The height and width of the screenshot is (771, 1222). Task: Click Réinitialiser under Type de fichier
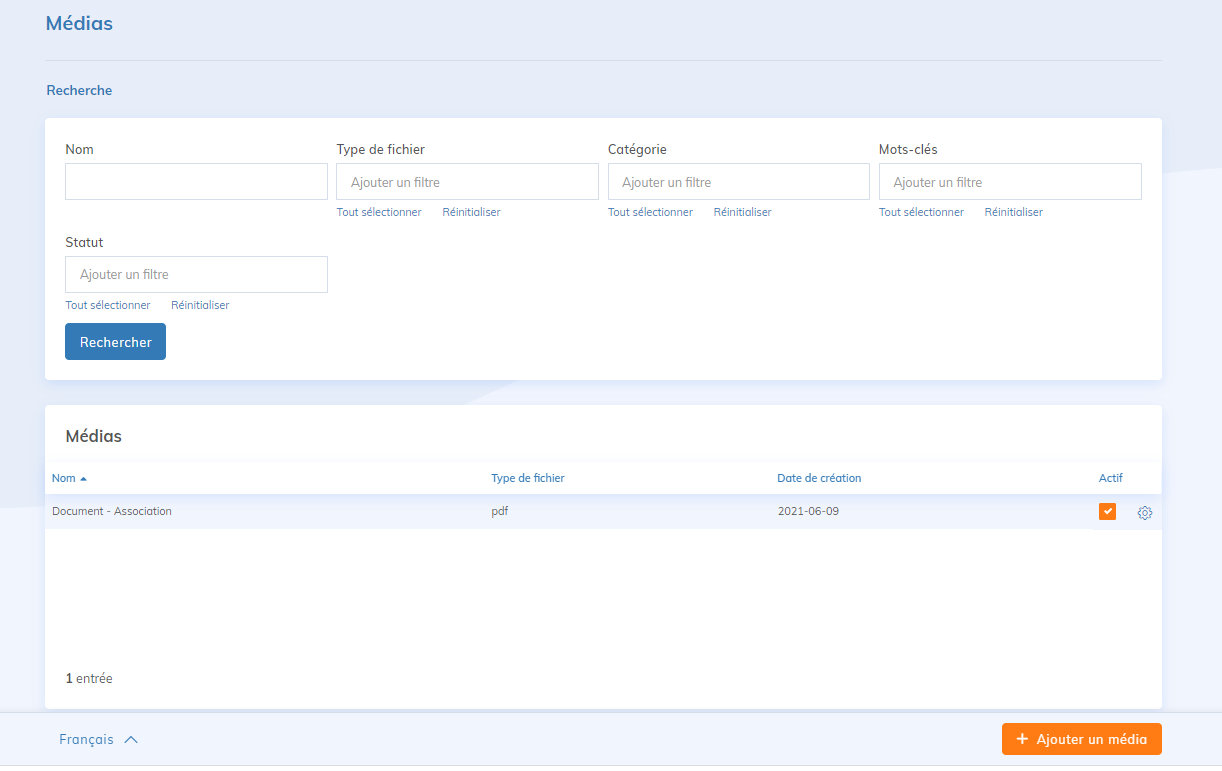pyautogui.click(x=471, y=212)
